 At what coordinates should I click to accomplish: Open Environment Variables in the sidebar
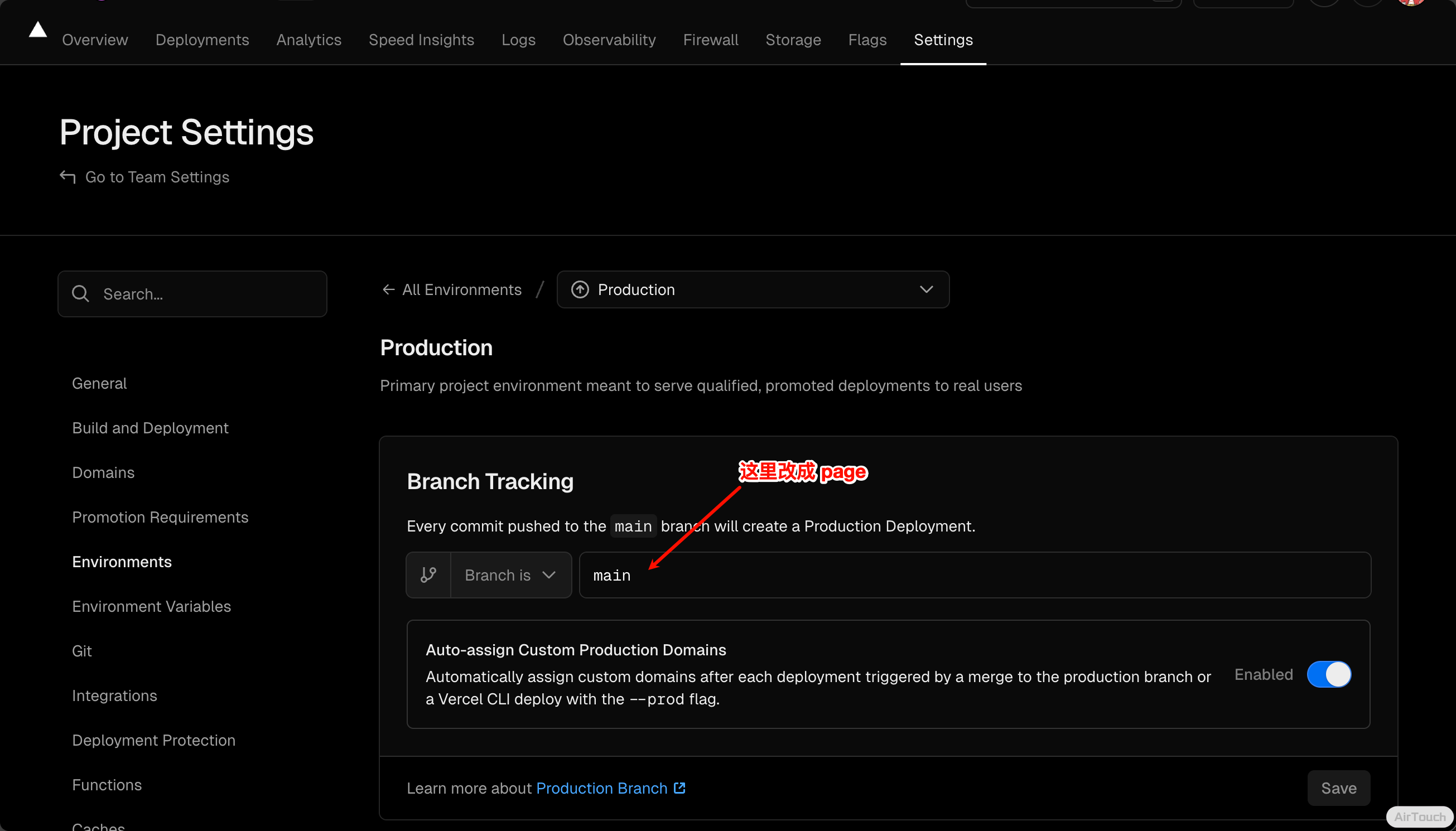(151, 606)
